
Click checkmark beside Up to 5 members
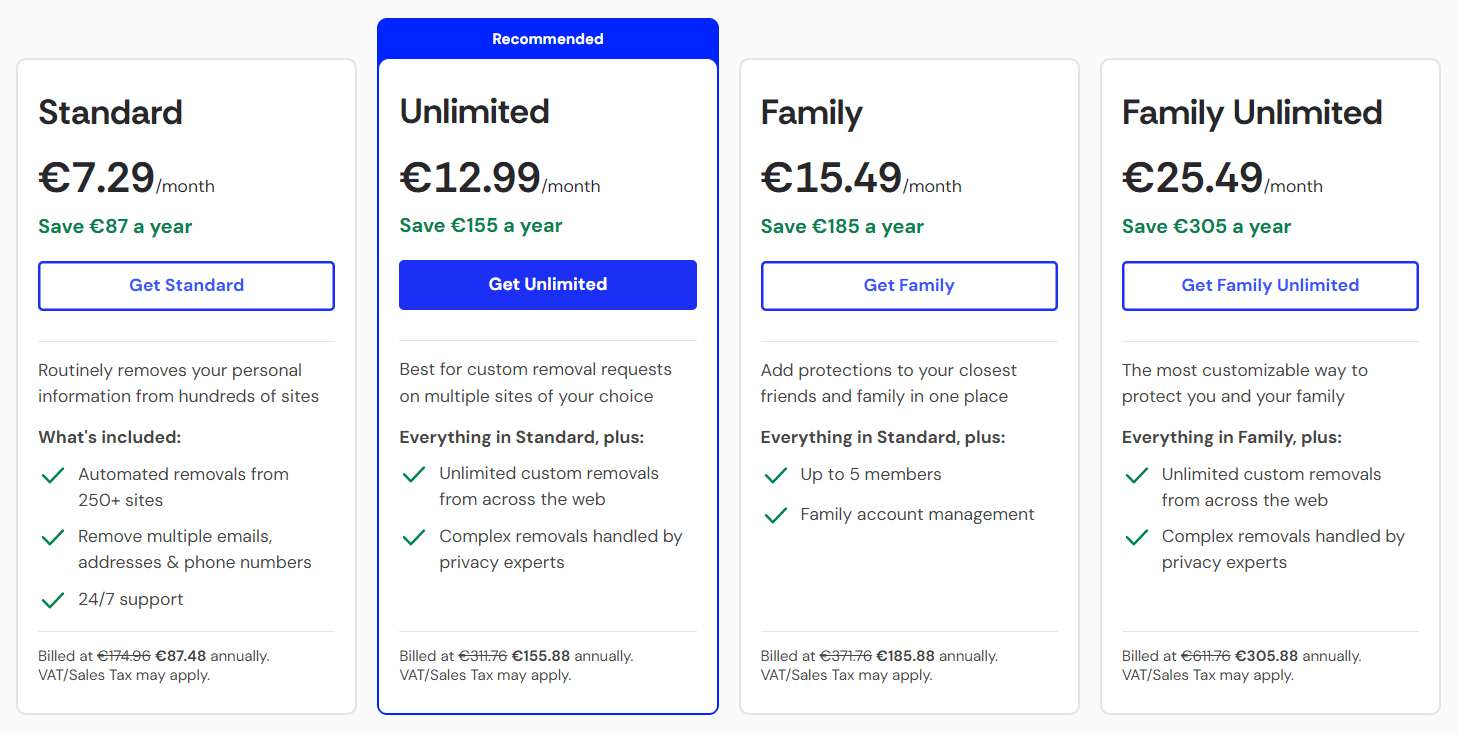[x=775, y=475]
